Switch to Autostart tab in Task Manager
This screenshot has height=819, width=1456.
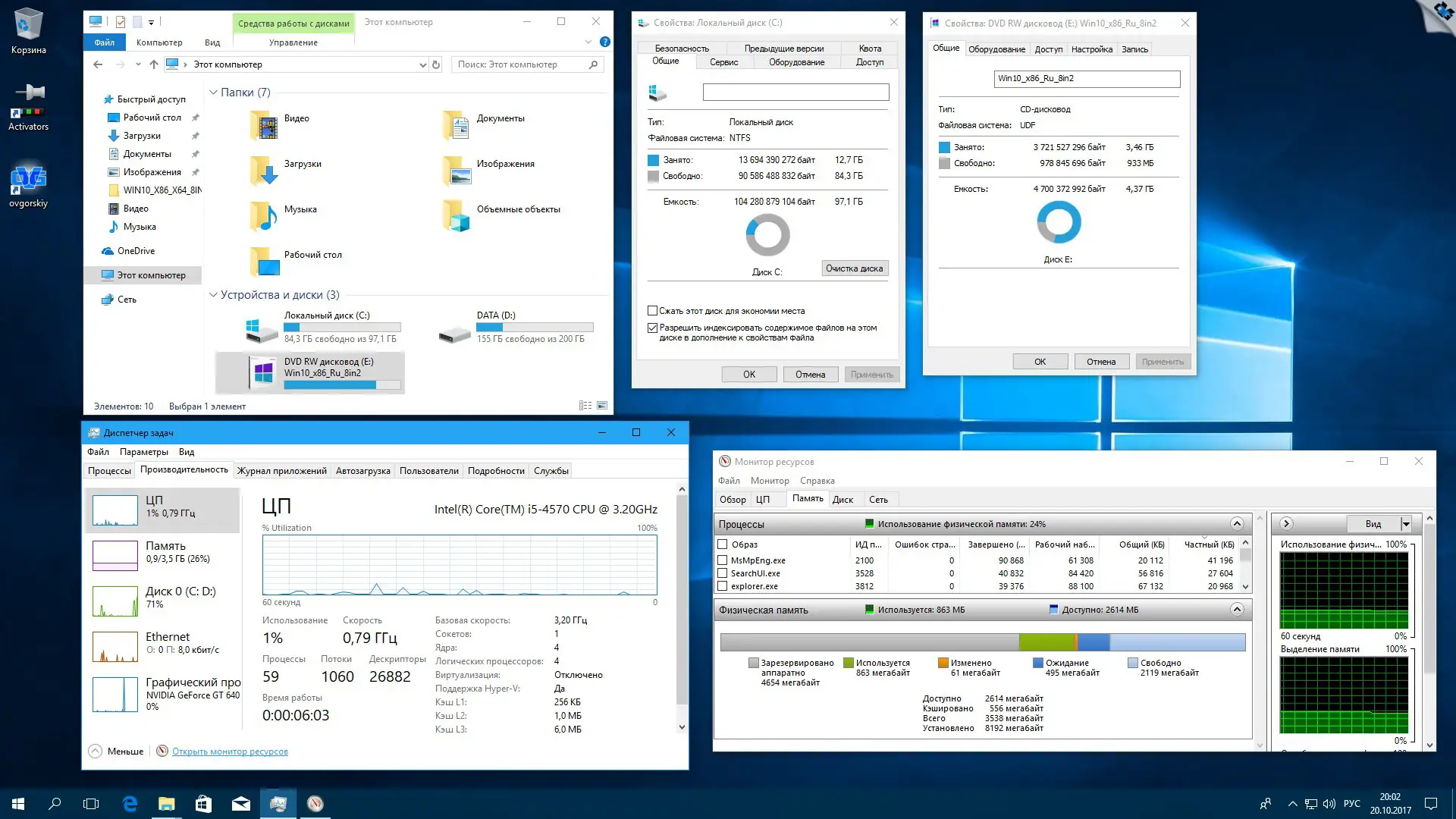[x=362, y=471]
